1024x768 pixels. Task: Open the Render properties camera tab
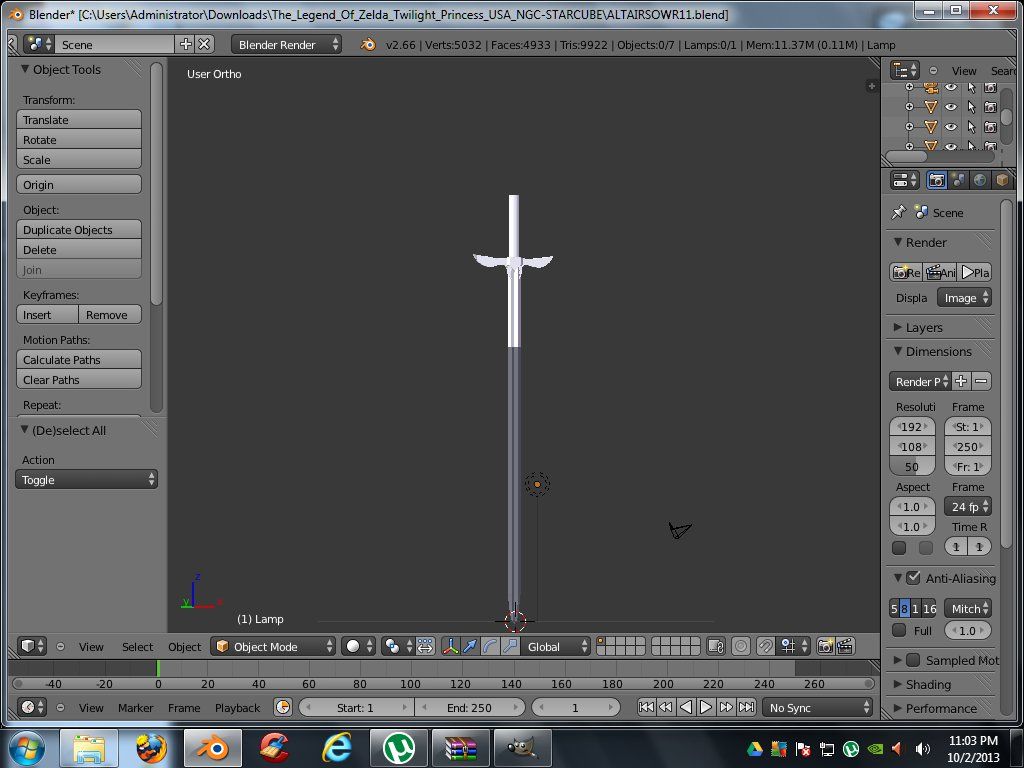click(937, 180)
